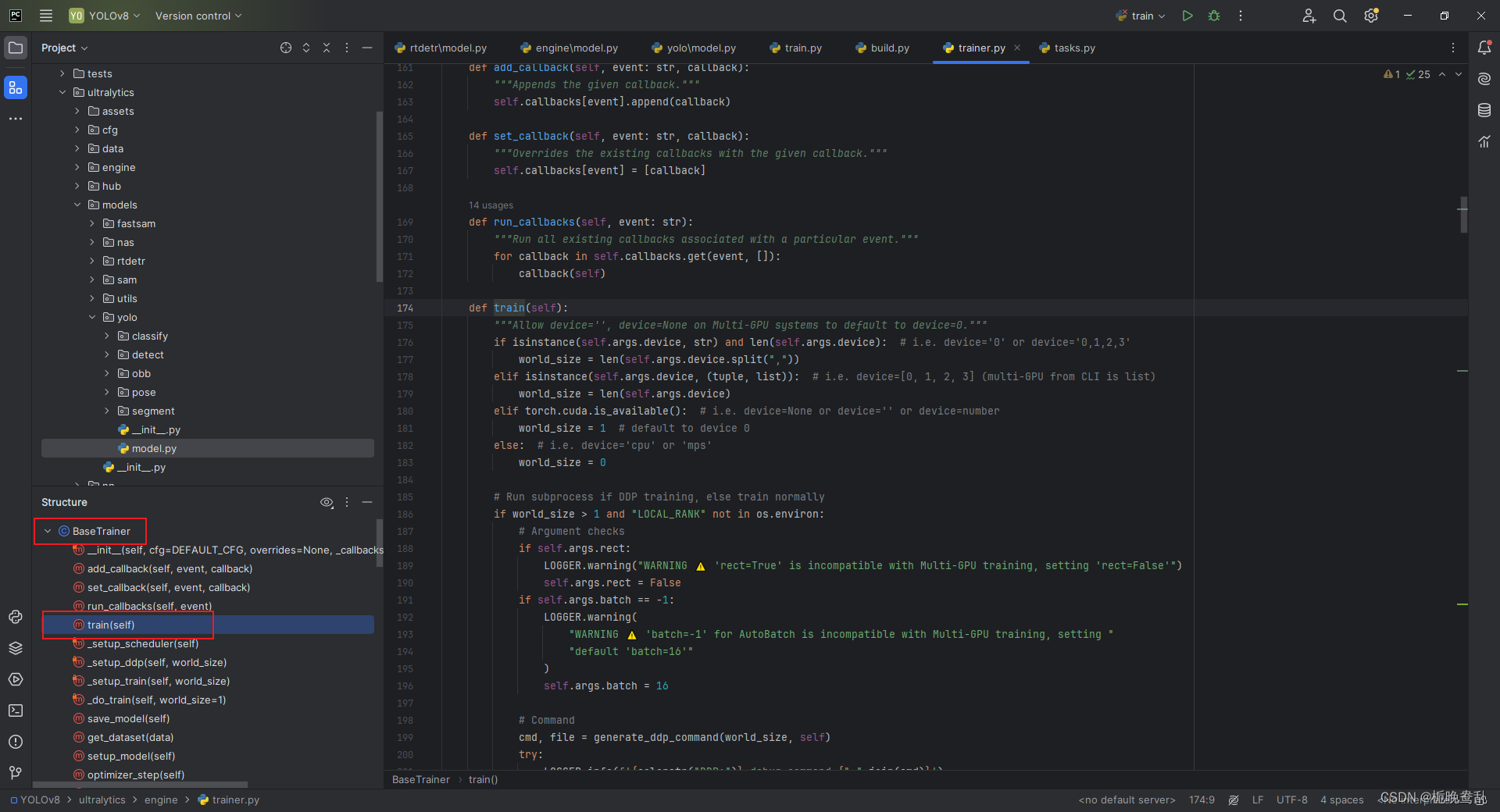Open the Problems tool window icon
The height and width of the screenshot is (812, 1500).
point(16,742)
